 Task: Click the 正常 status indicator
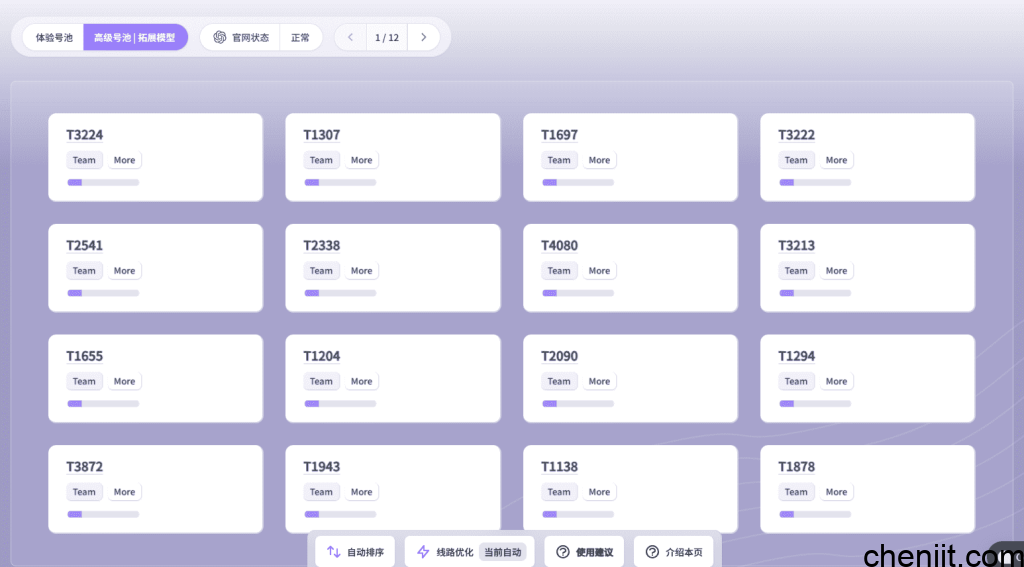[x=300, y=38]
